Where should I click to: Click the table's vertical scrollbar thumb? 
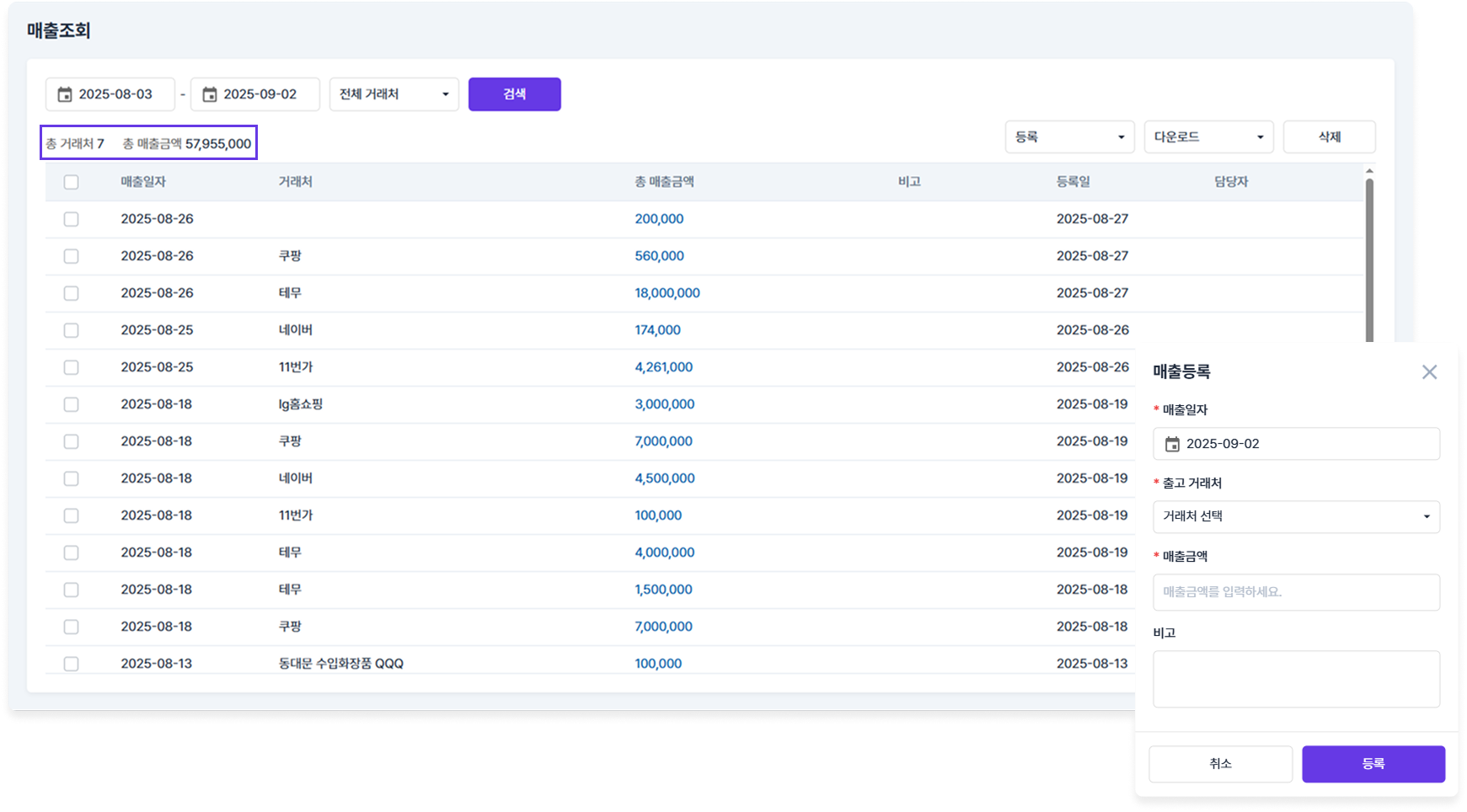click(1369, 261)
